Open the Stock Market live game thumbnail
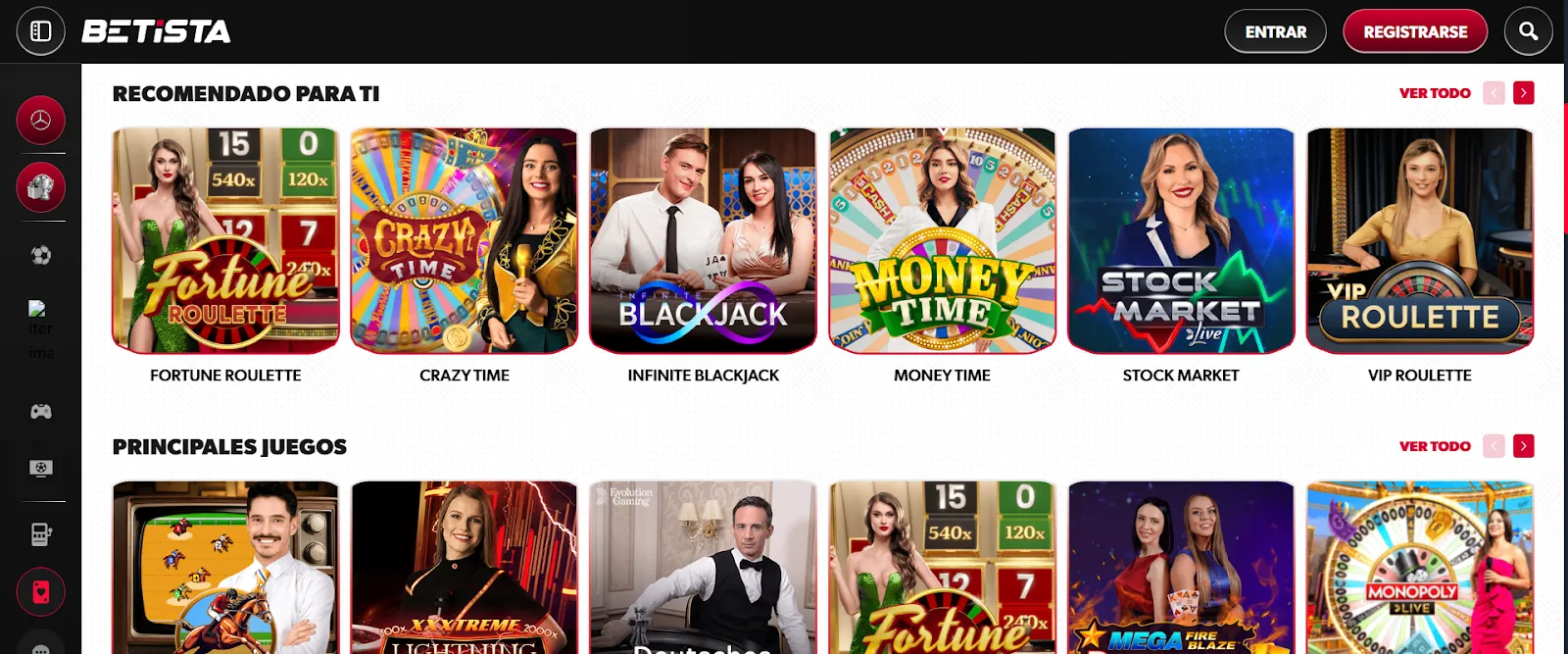Image resolution: width=1568 pixels, height=654 pixels. [x=1181, y=241]
